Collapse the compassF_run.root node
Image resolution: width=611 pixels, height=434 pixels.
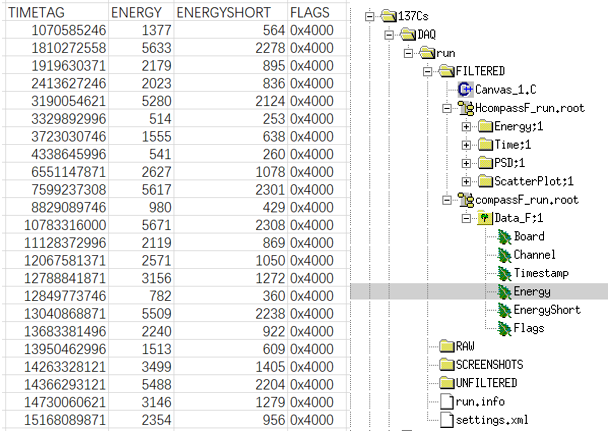(447, 200)
